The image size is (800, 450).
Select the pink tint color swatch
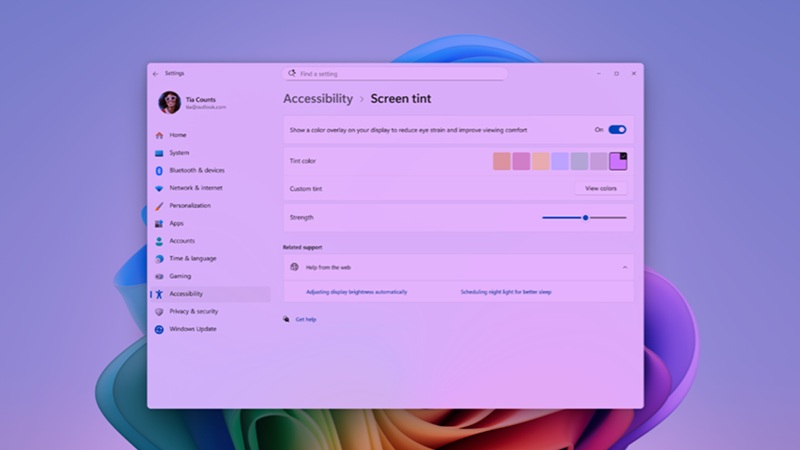click(x=521, y=161)
